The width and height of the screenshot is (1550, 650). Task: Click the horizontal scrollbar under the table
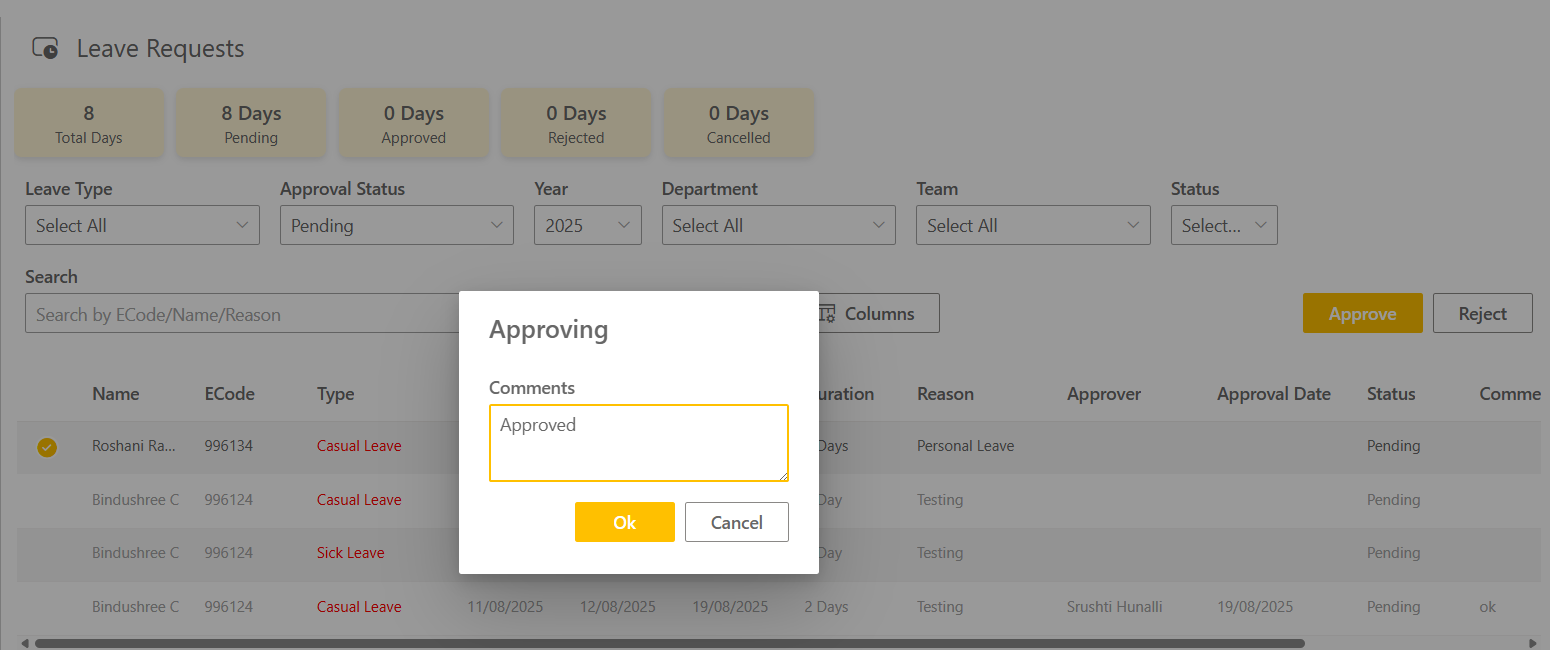[668, 643]
